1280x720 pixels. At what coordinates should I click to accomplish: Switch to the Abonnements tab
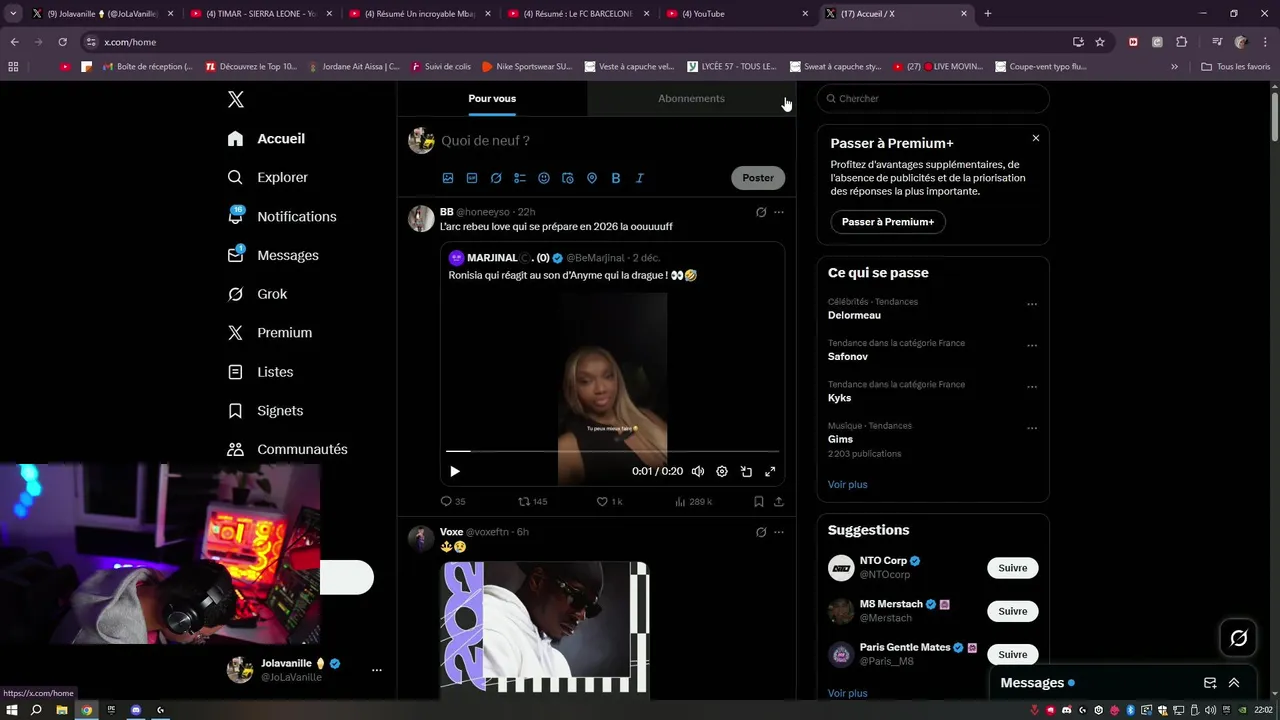(x=691, y=98)
